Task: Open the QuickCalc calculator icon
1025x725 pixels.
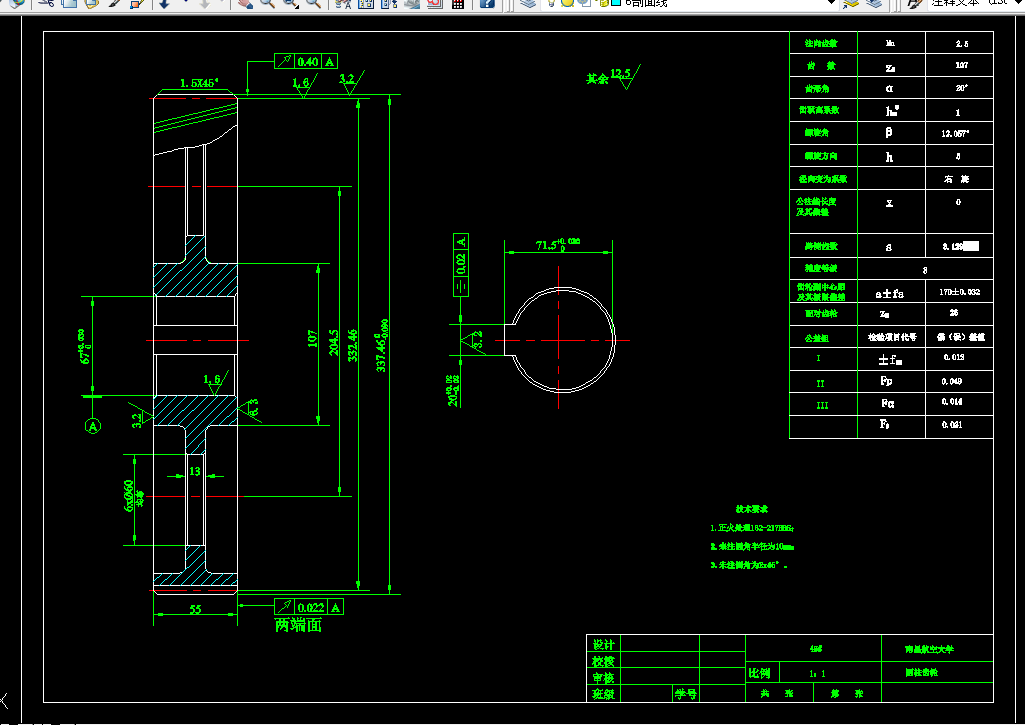Action: pyautogui.click(x=458, y=3)
